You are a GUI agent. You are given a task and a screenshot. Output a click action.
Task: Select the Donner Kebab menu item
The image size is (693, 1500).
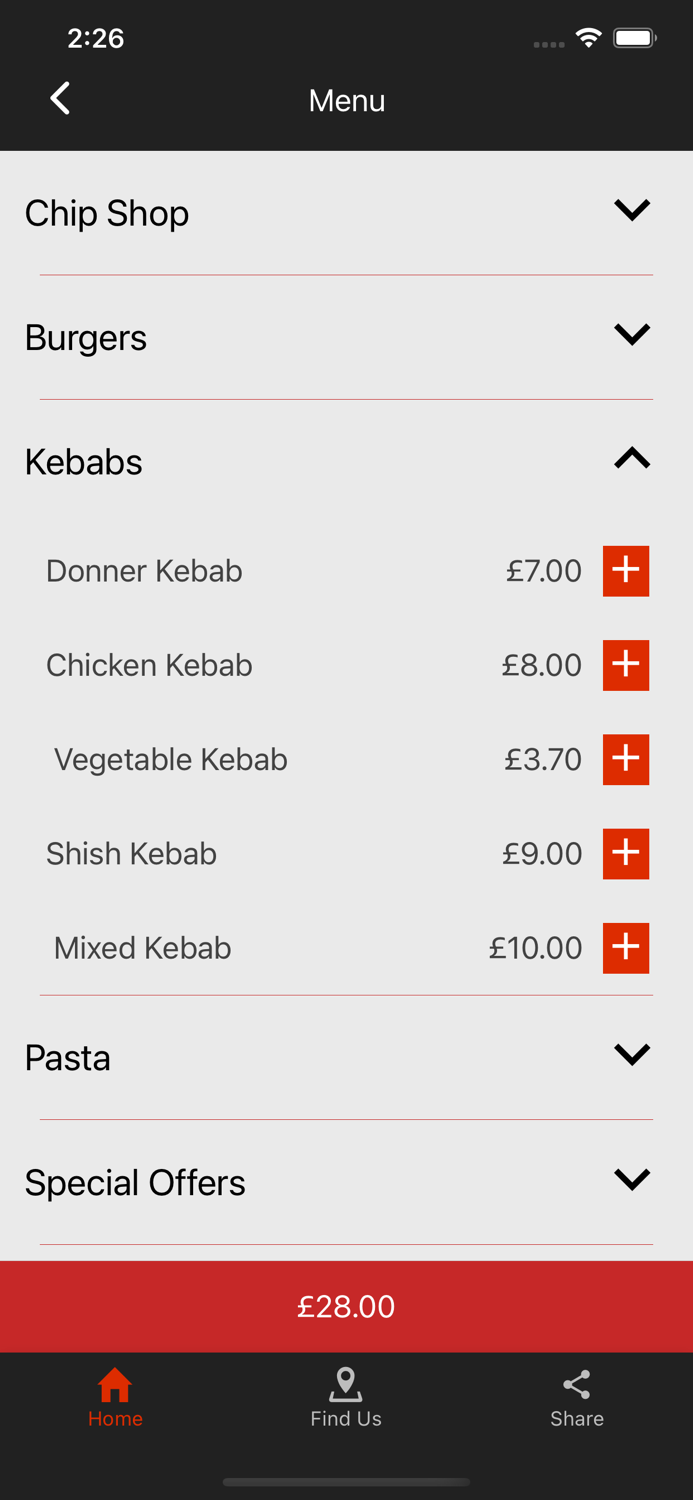pyautogui.click(x=144, y=571)
